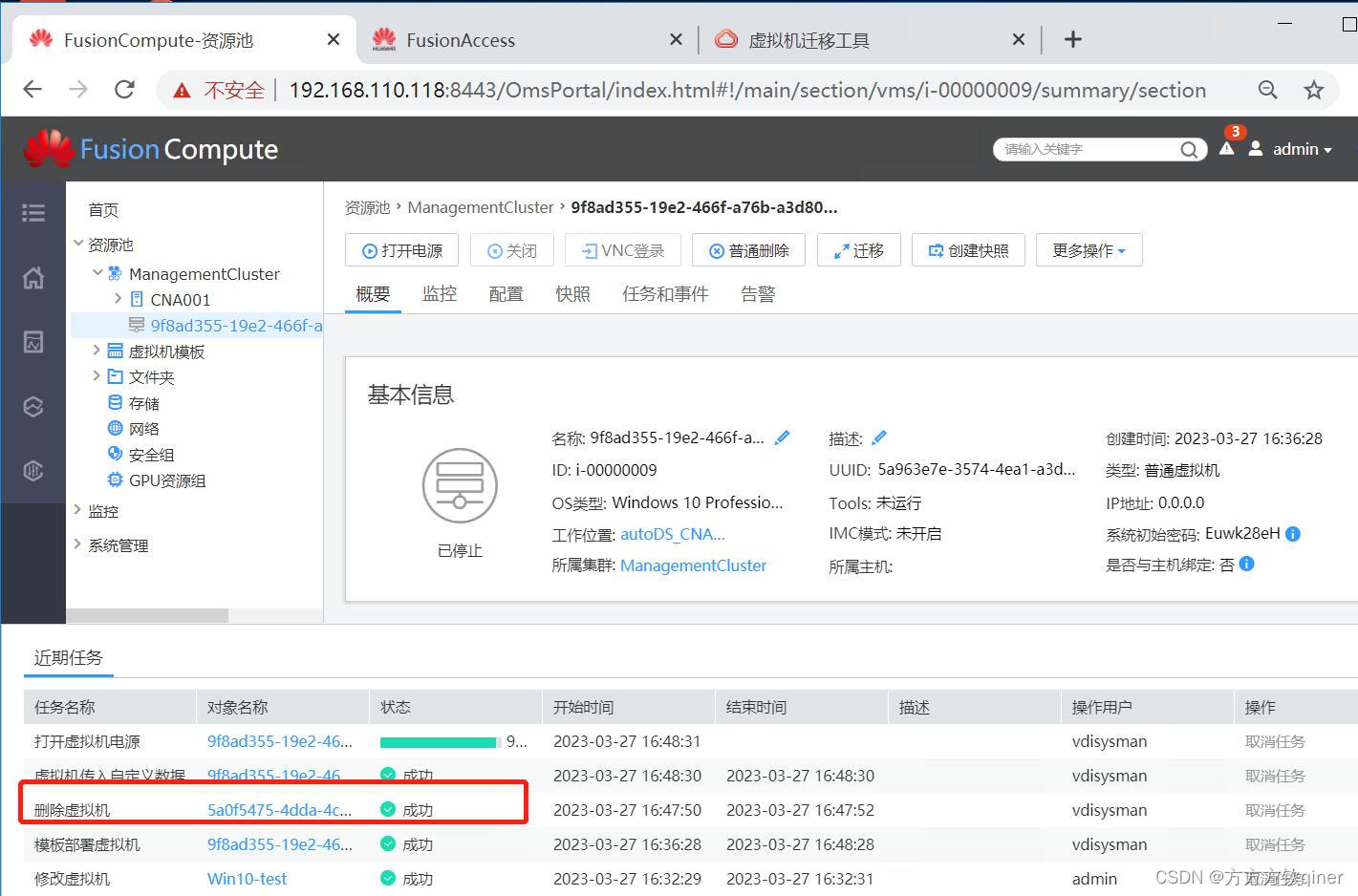Close the 虚拟机迁移工具 browser tab
The height and width of the screenshot is (896, 1358).
tap(1018, 39)
